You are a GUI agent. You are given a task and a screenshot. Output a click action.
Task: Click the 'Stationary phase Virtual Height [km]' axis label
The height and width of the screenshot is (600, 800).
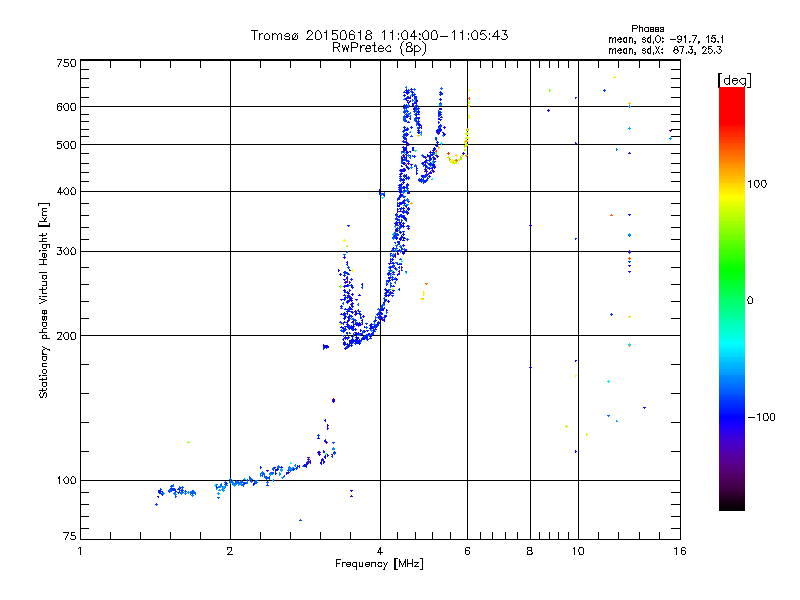tap(44, 300)
